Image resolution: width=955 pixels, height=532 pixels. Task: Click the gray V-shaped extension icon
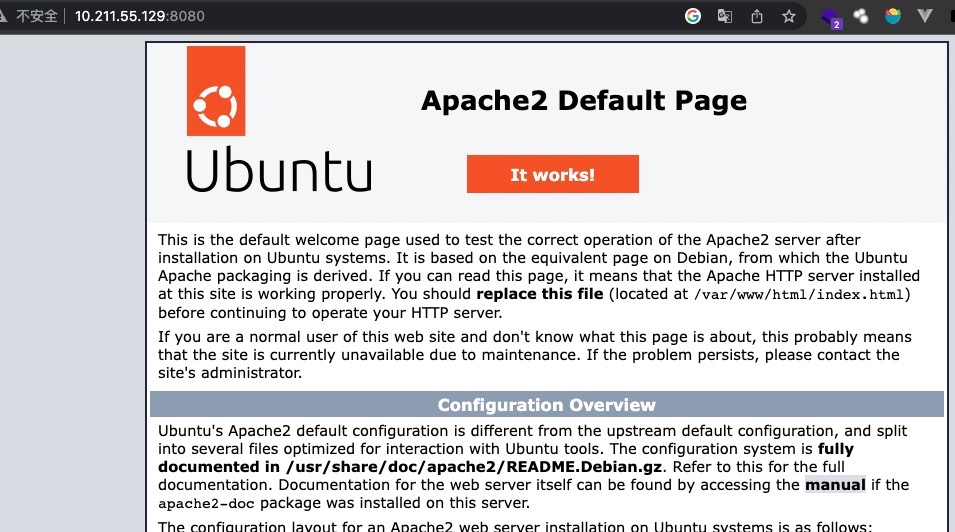pyautogui.click(x=925, y=16)
